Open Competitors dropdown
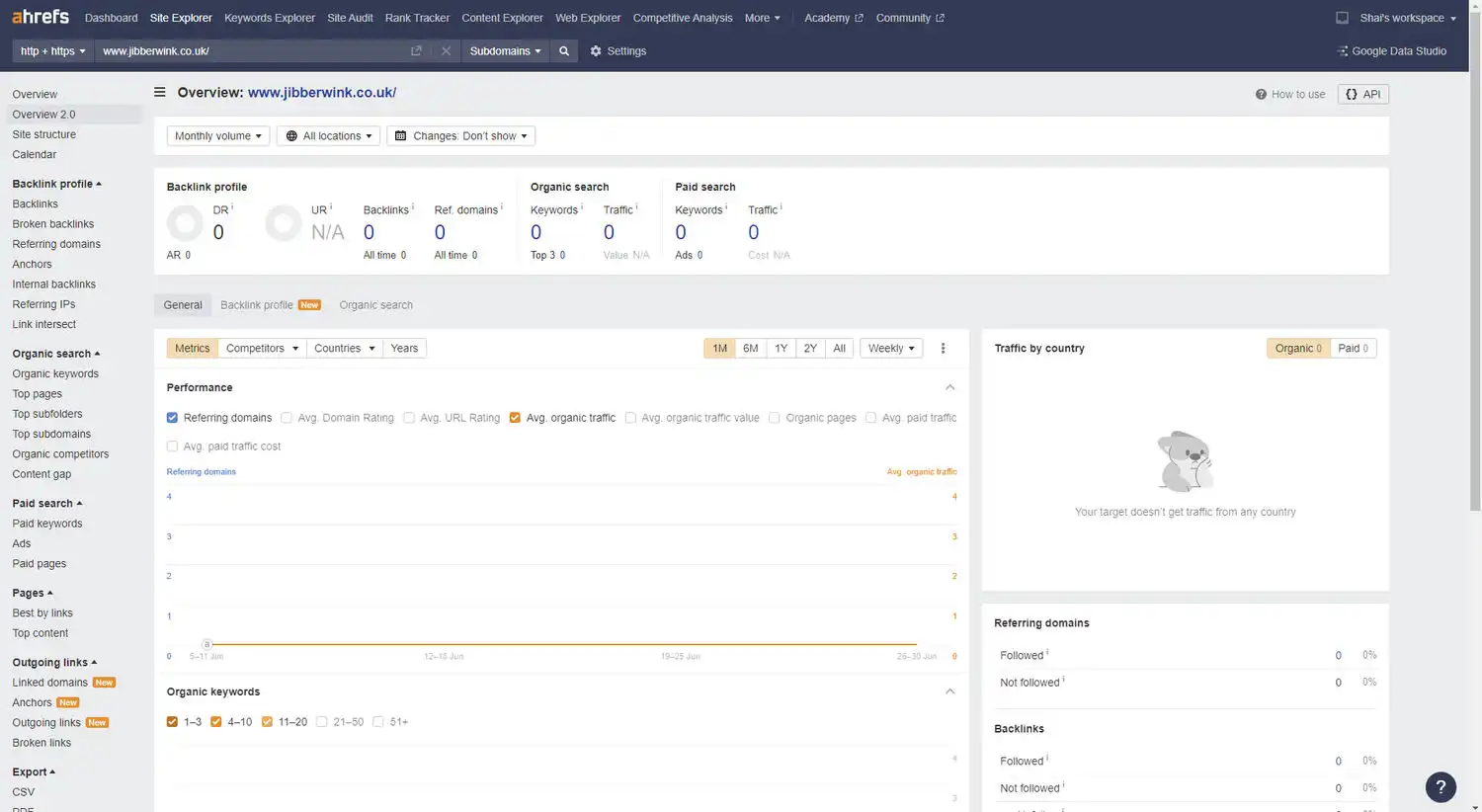This screenshot has width=1482, height=812. [x=262, y=348]
